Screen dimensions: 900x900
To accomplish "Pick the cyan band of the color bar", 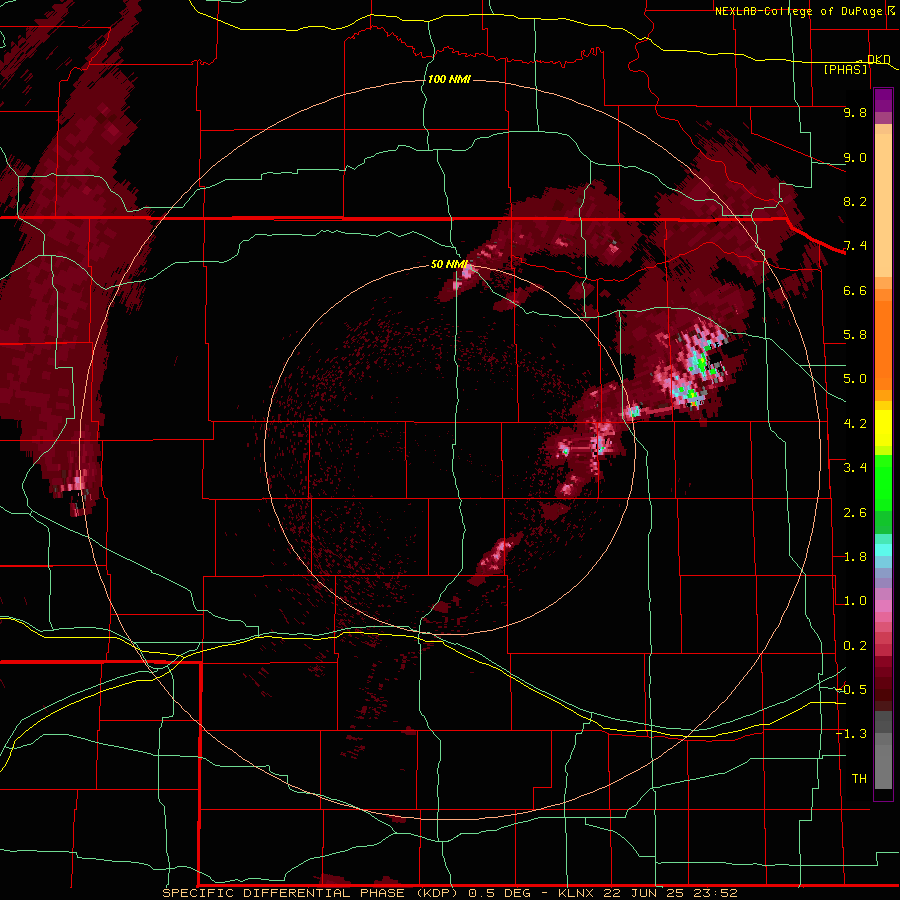I will coord(883,550).
